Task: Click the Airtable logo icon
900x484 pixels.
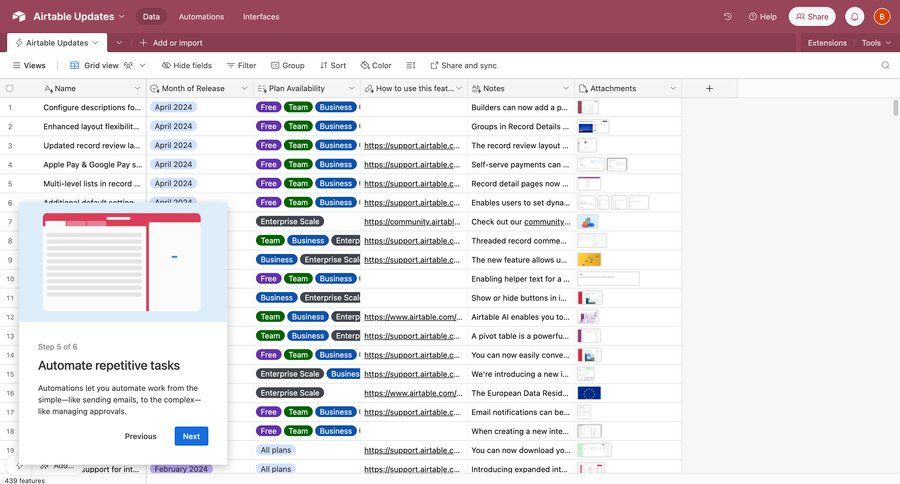Action: point(18,17)
